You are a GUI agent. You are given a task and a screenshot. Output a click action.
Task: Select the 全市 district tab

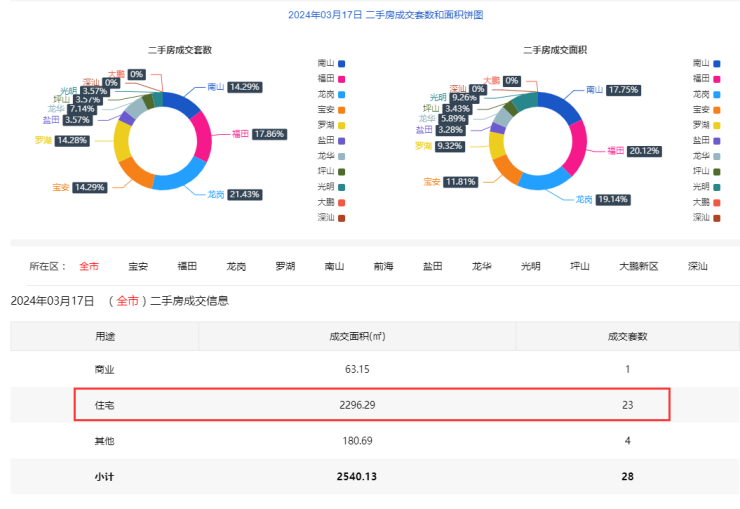click(89, 267)
